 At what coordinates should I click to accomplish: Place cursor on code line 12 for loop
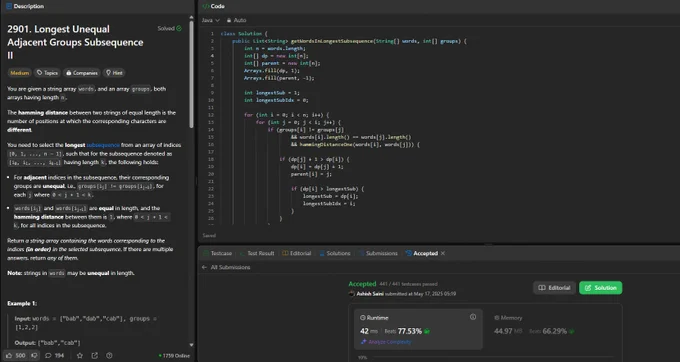click(286, 115)
